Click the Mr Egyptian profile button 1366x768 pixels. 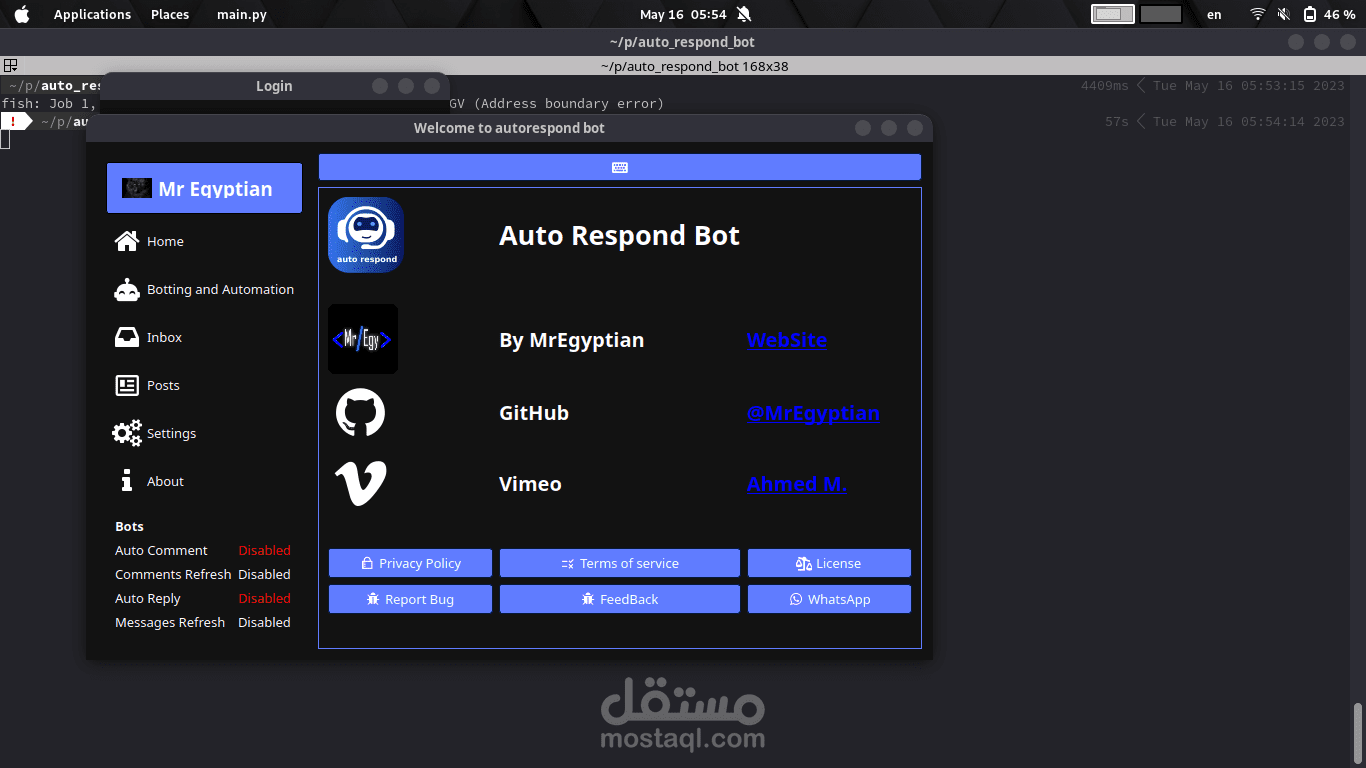(204, 188)
